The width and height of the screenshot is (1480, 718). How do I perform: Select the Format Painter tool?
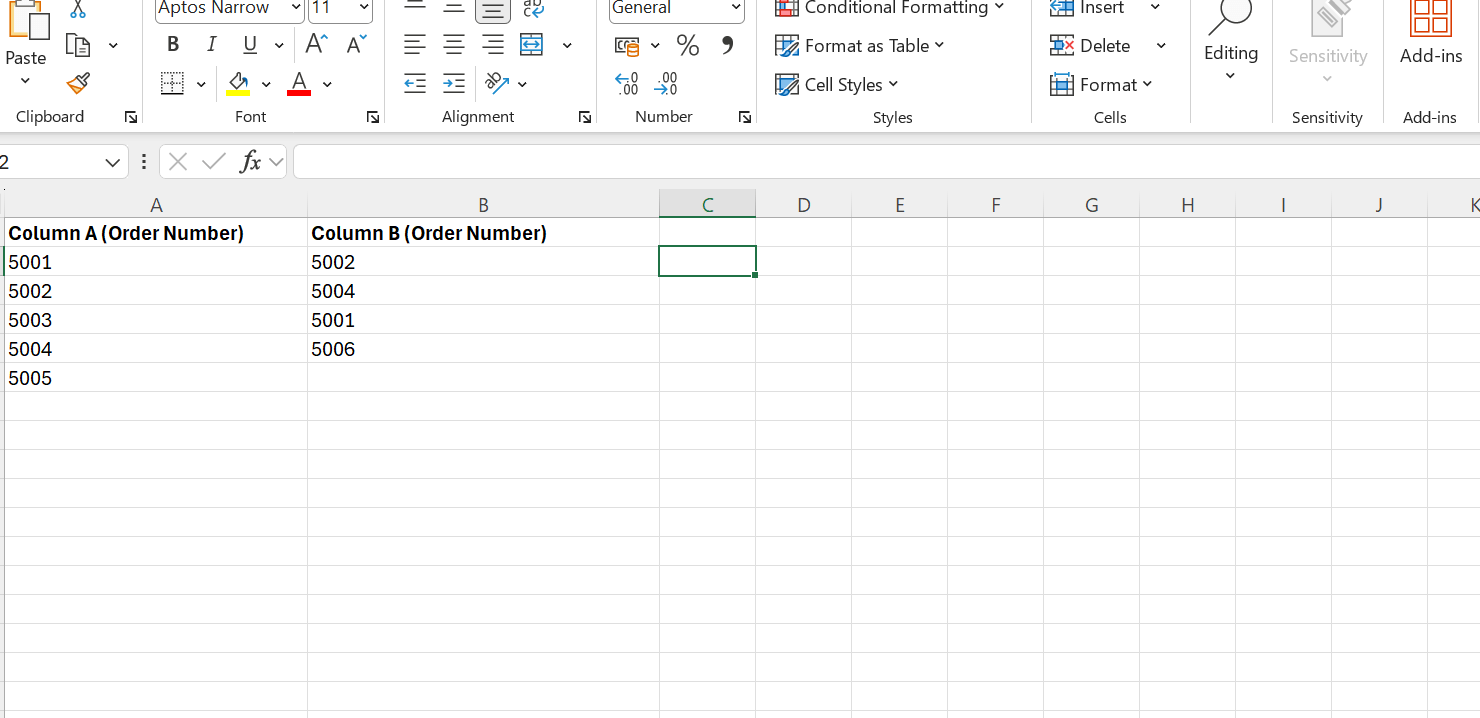coord(77,84)
